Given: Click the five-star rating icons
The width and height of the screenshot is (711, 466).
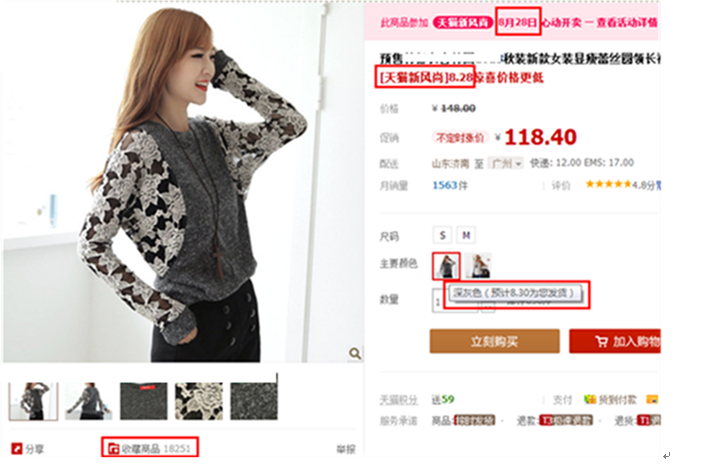Looking at the screenshot, I should (609, 184).
